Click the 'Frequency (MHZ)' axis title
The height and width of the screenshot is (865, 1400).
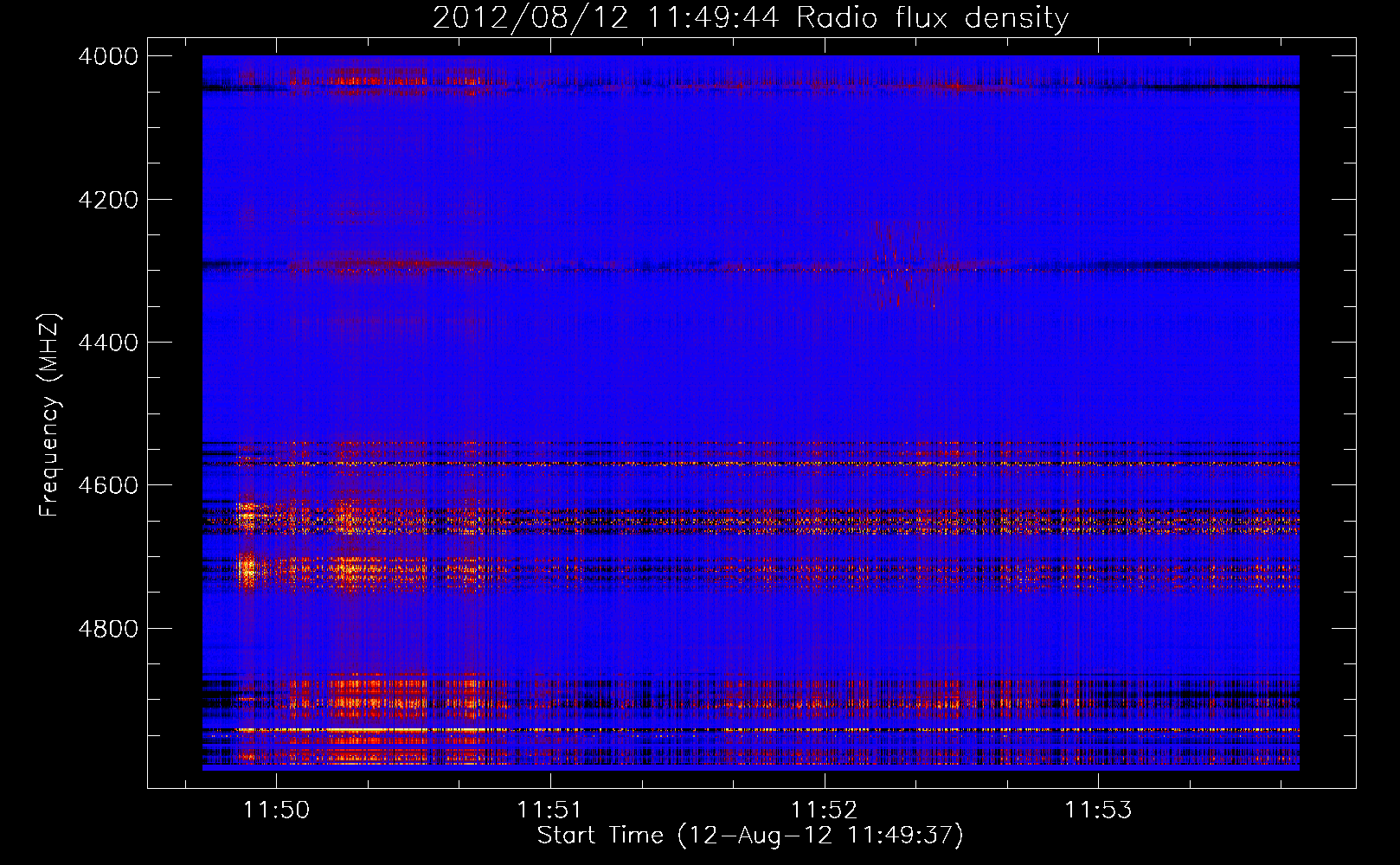click(50, 415)
